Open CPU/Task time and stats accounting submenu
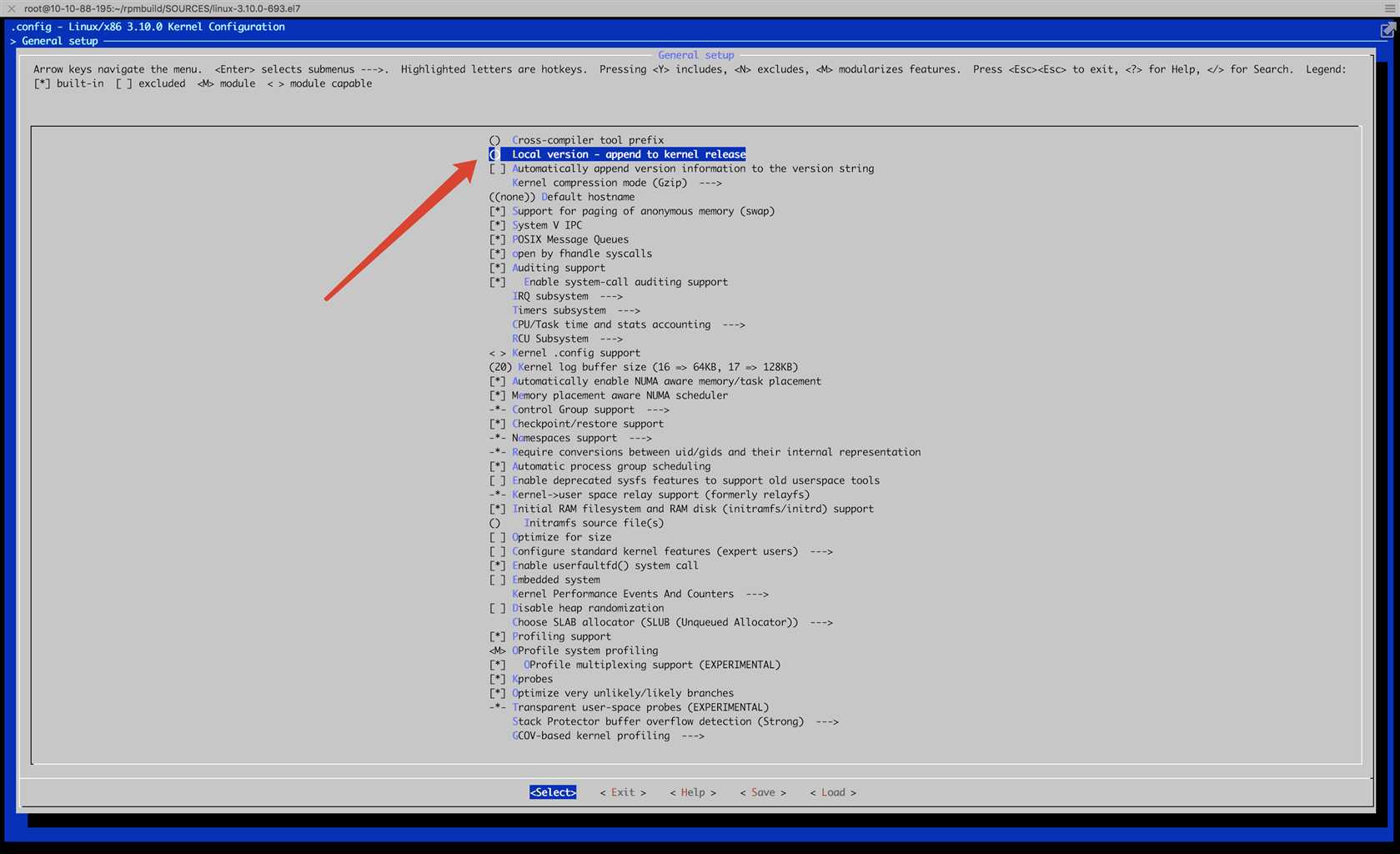 [629, 324]
